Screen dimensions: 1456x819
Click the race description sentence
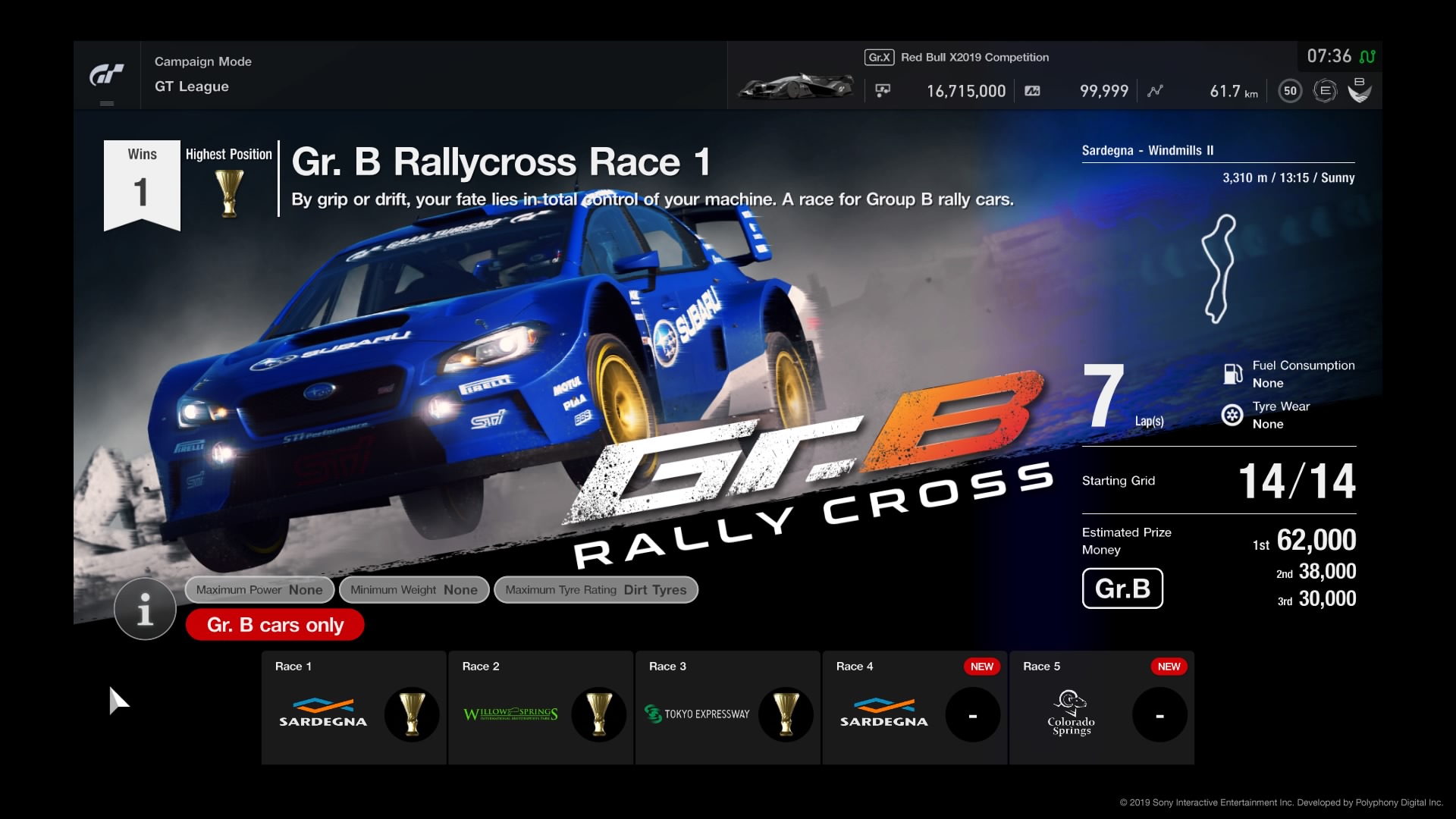[652, 200]
